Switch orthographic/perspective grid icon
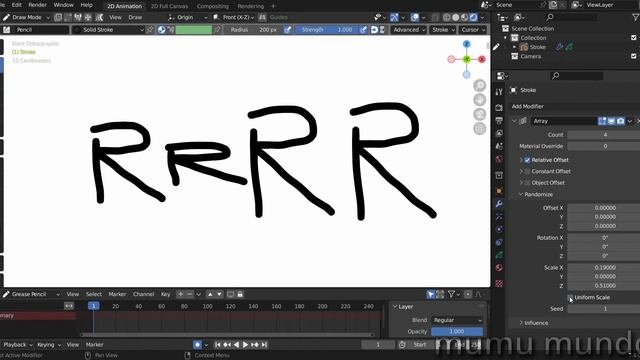The height and width of the screenshot is (360, 640). (x=480, y=129)
